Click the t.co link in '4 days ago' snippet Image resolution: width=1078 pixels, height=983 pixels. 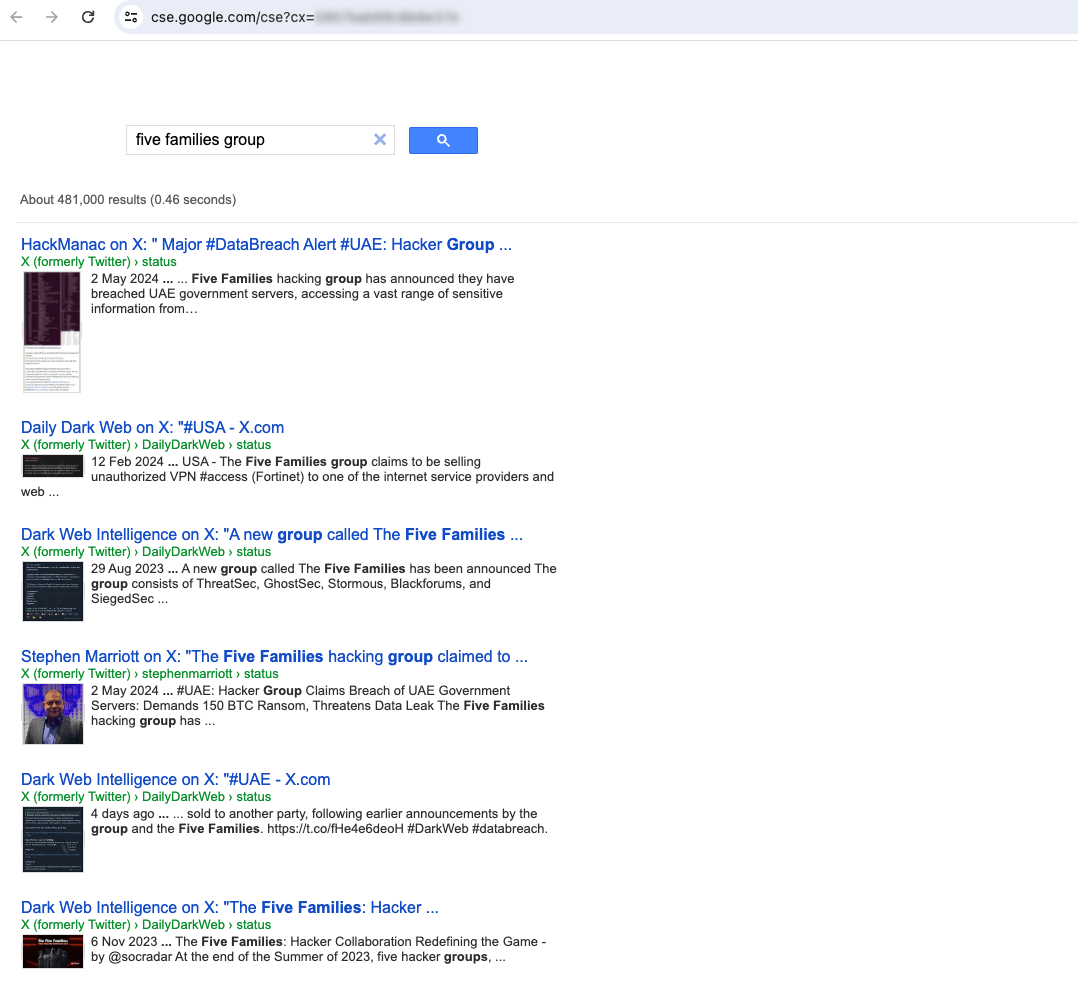point(335,828)
